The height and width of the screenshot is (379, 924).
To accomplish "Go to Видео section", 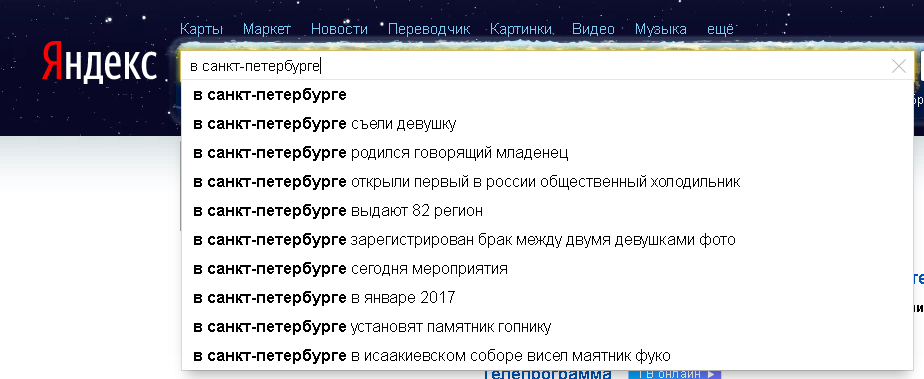I will pos(593,29).
